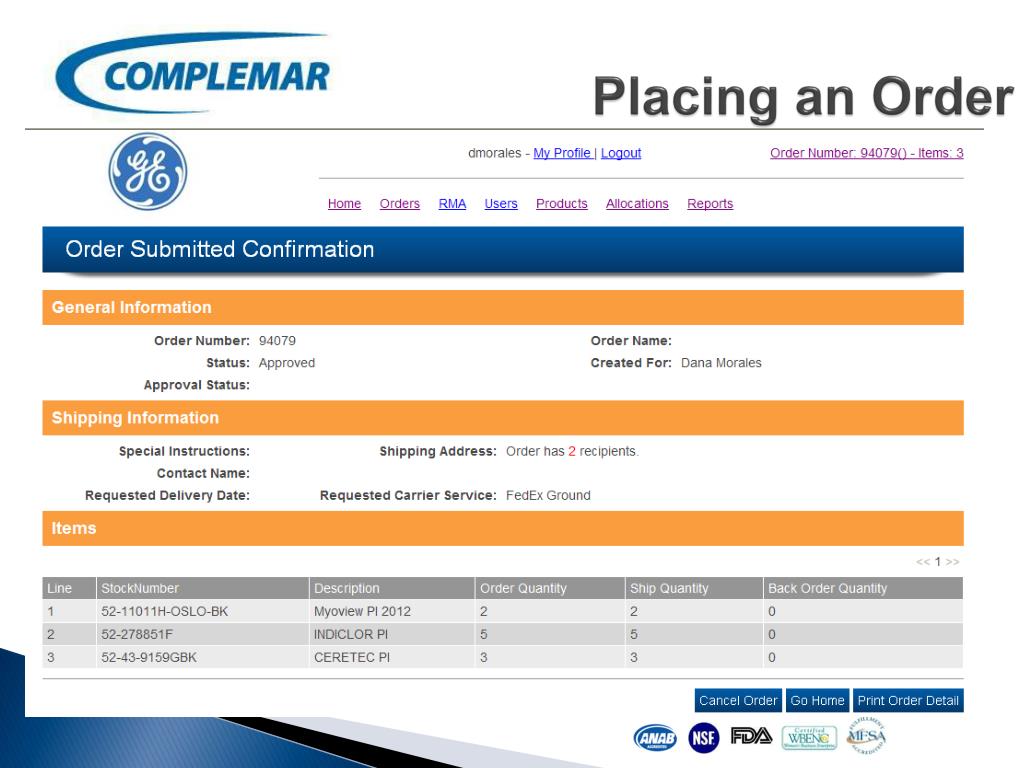Click the Order Submitted Confirmation banner title
The height and width of the screenshot is (768, 1024).
(219, 249)
